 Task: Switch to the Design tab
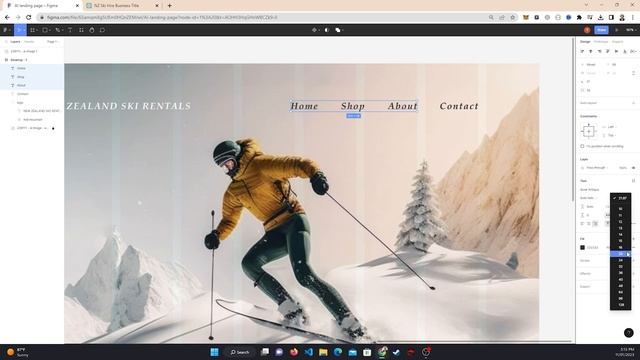click(585, 42)
